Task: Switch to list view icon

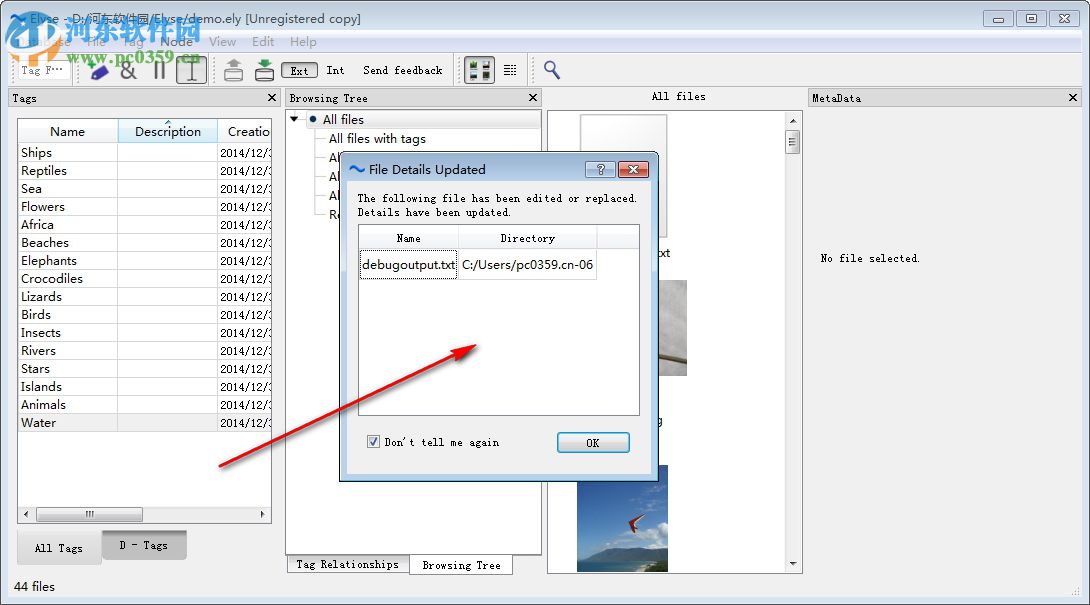Action: click(510, 70)
